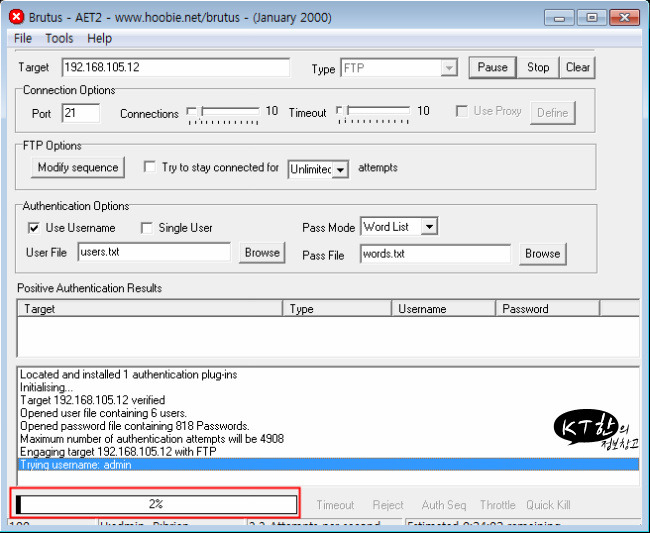Screen dimensions: 650x533
Task: Maximize the Brutus window
Action: click(592, 18)
